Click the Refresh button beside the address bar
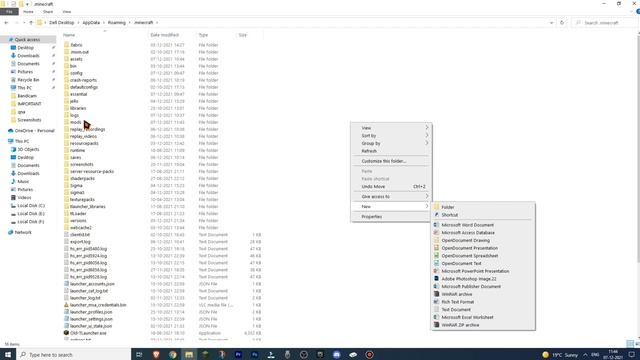The width and height of the screenshot is (640, 360). (562, 23)
